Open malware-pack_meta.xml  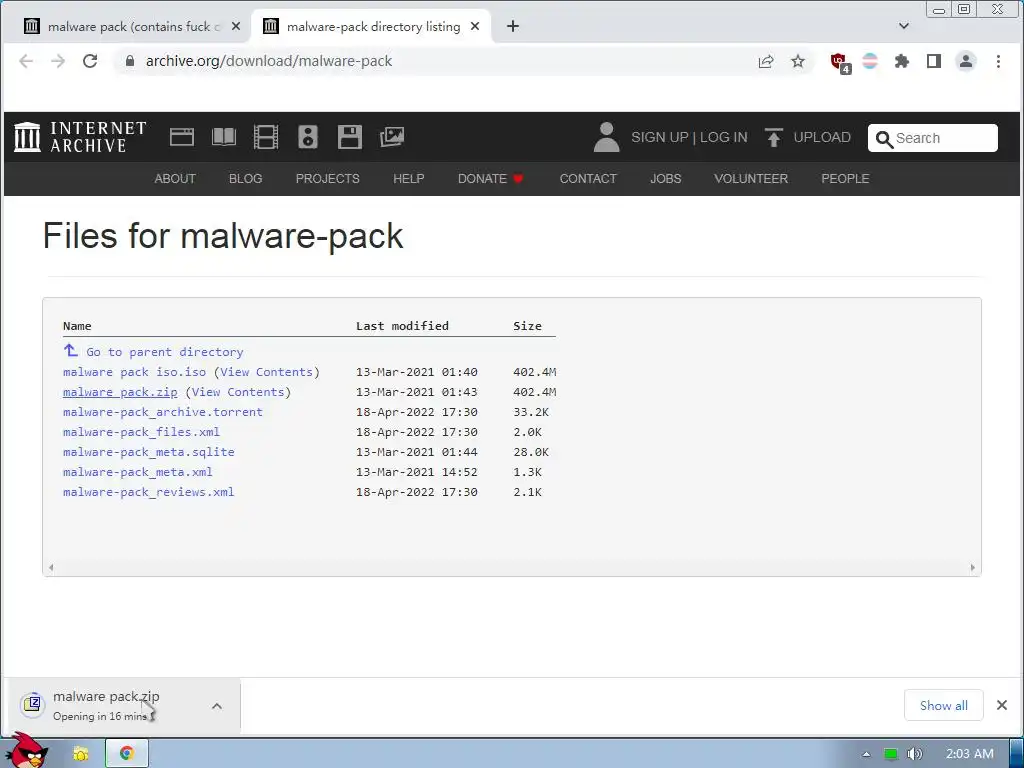point(138,472)
